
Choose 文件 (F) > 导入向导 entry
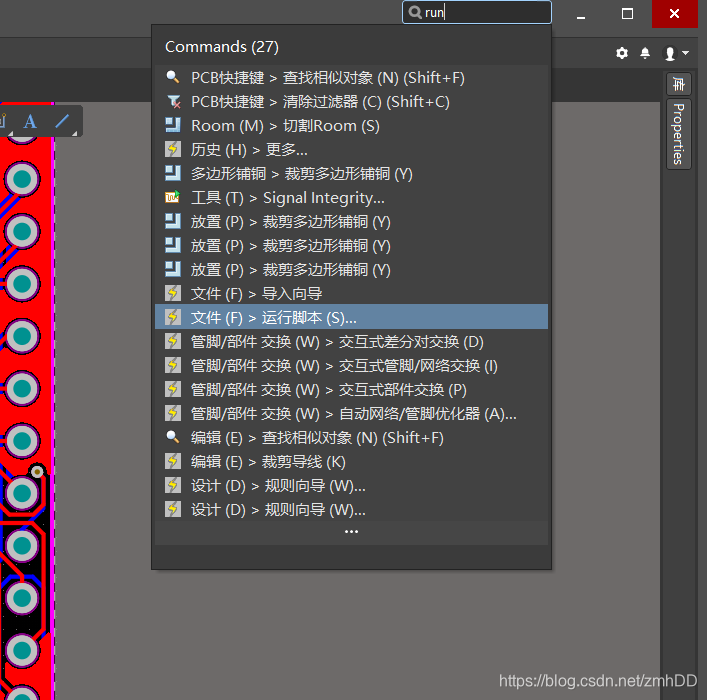(x=351, y=294)
